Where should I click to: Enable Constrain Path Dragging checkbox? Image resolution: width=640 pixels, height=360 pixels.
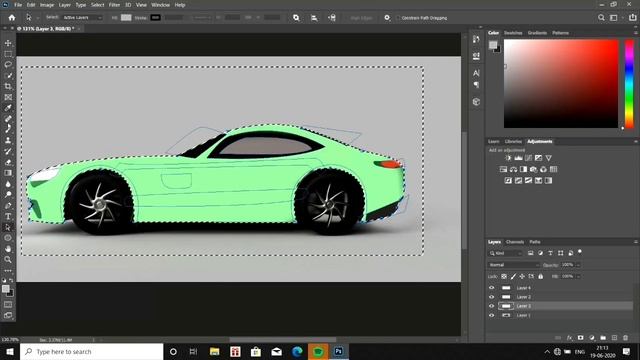[398, 18]
